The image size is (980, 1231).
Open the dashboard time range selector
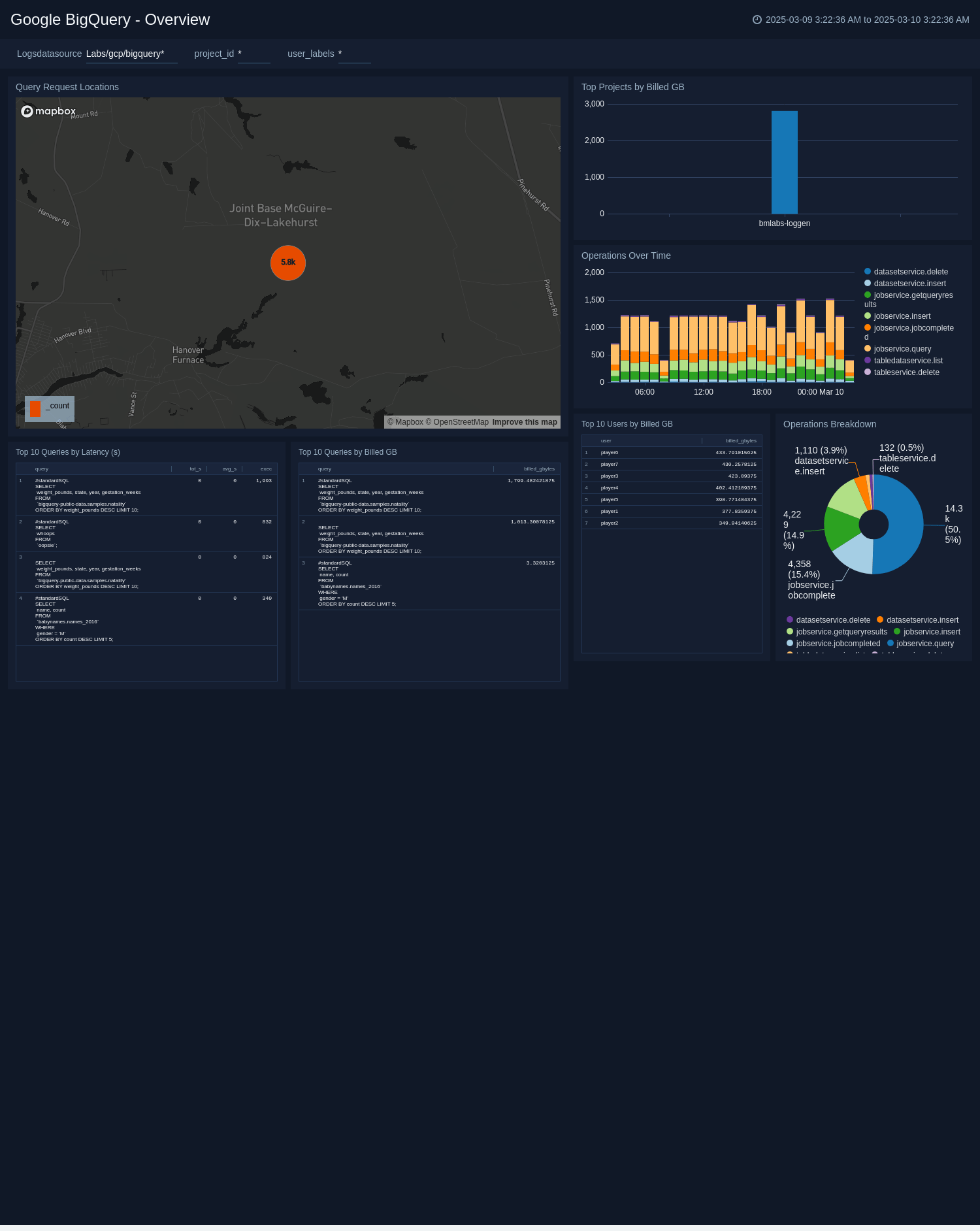[867, 20]
